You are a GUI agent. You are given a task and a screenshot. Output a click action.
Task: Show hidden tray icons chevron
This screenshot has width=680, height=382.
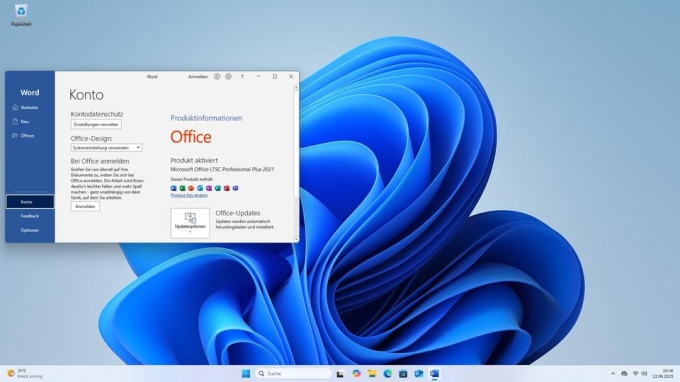click(613, 373)
